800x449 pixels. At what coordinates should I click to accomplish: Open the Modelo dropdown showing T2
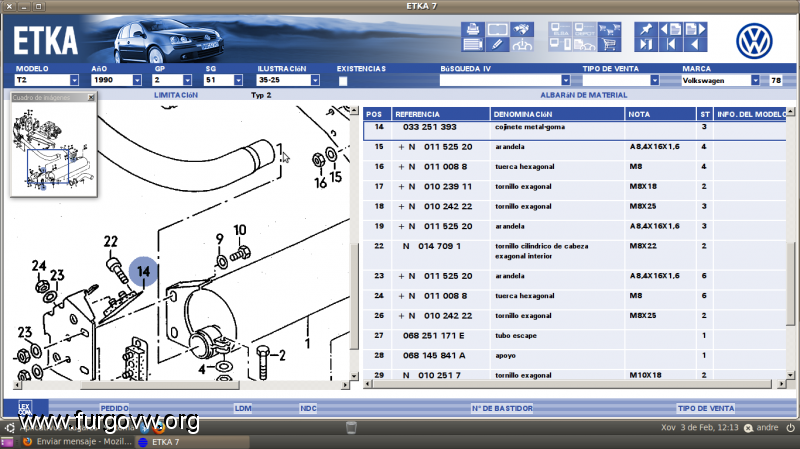click(74, 80)
